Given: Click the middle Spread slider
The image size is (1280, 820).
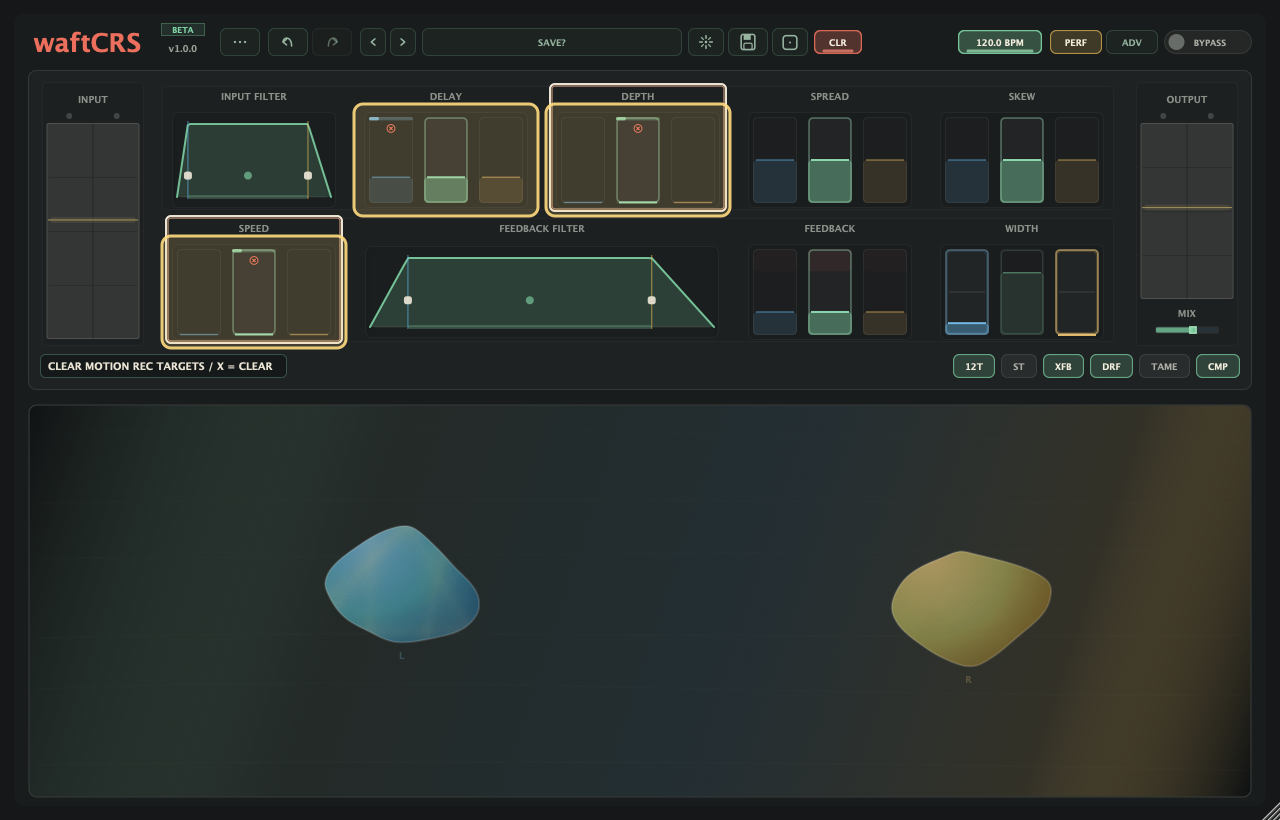Looking at the screenshot, I should (830, 160).
